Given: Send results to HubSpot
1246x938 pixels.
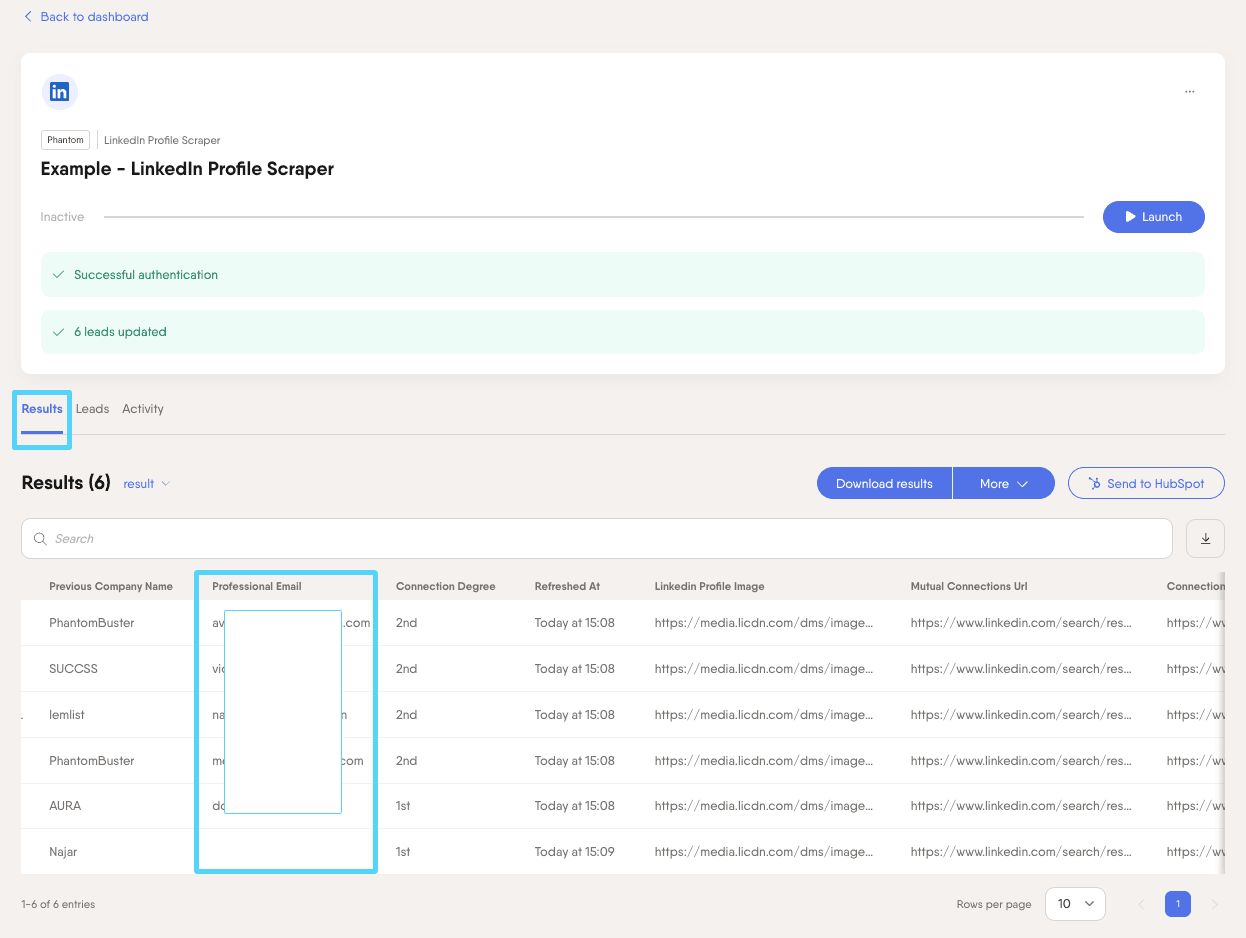Looking at the screenshot, I should tap(1146, 483).
